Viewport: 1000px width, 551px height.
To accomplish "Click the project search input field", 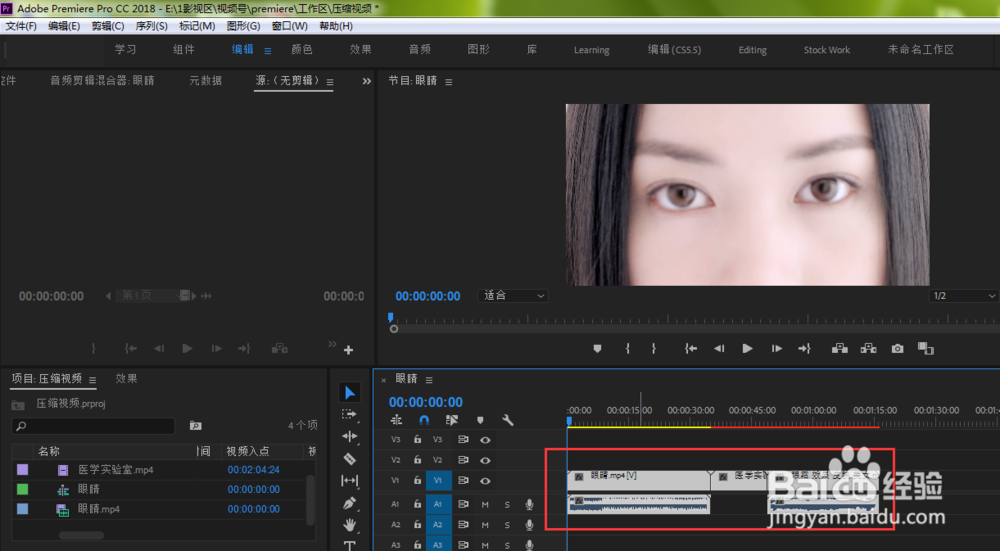I will [x=93, y=425].
